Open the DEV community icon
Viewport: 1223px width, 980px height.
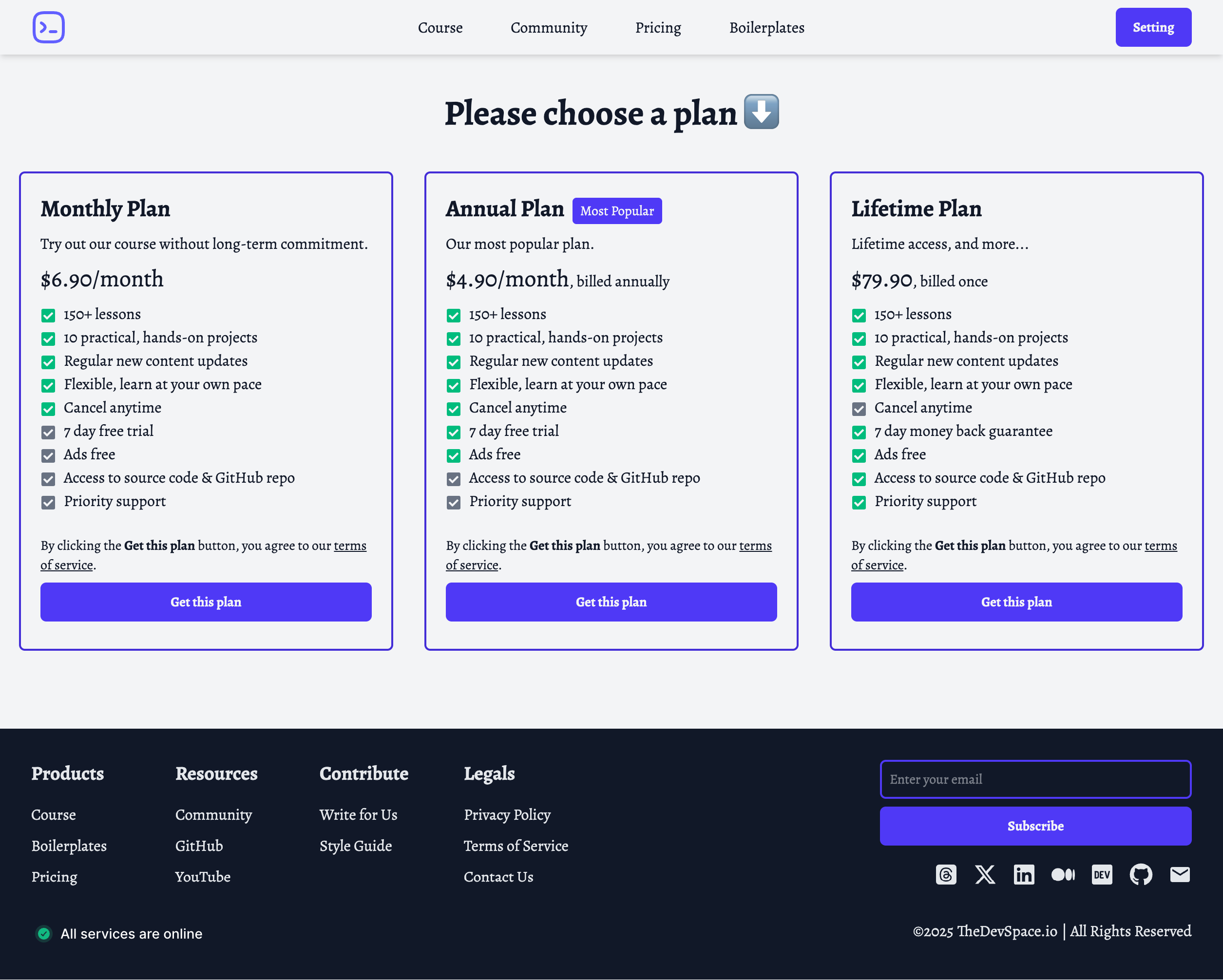1102,874
